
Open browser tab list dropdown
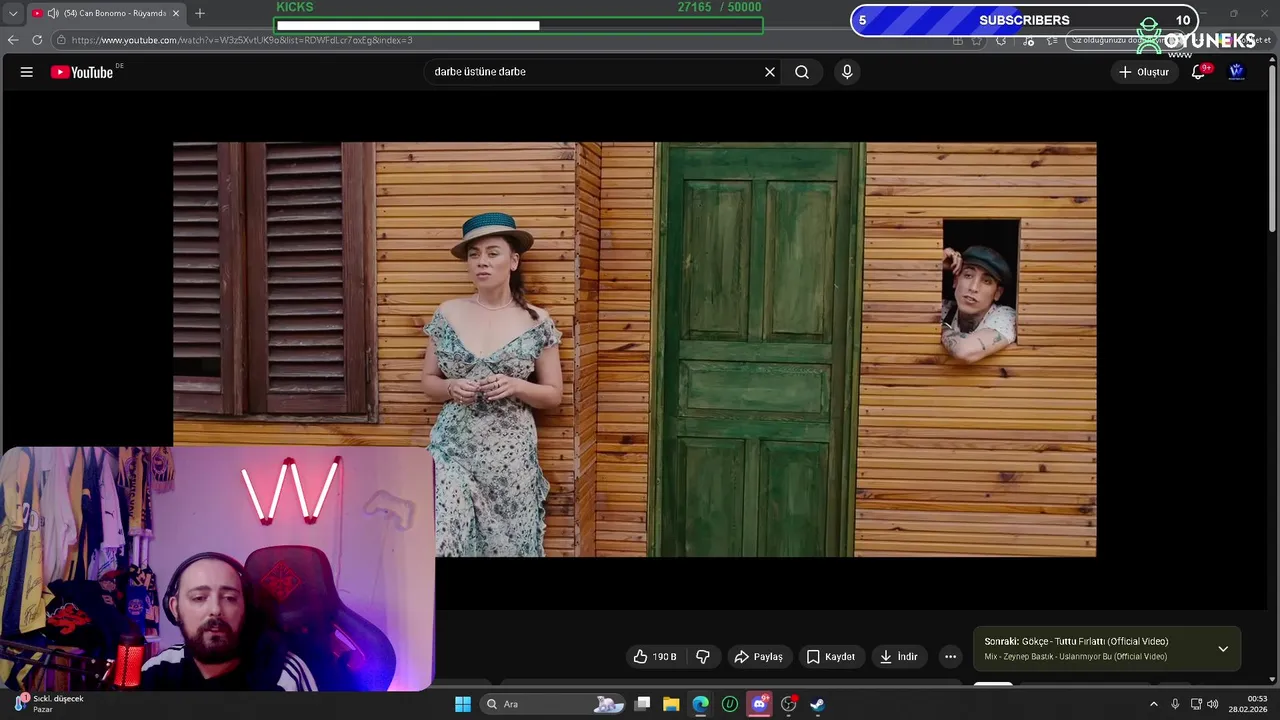point(13,13)
